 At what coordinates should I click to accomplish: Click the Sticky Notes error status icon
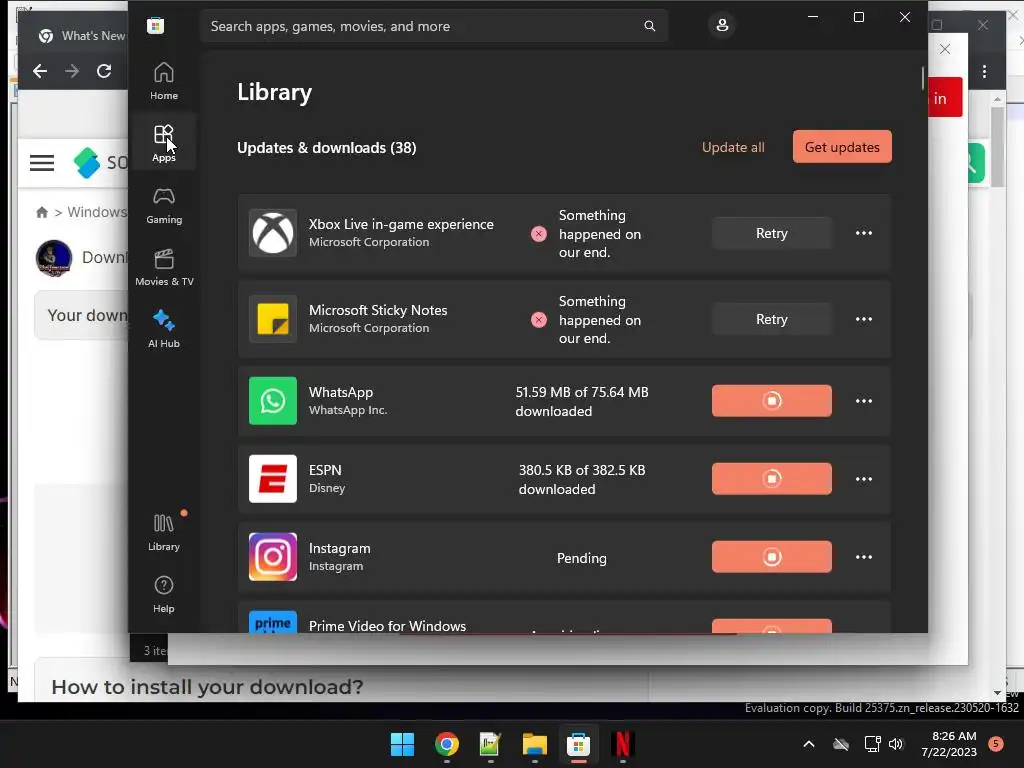click(539, 319)
